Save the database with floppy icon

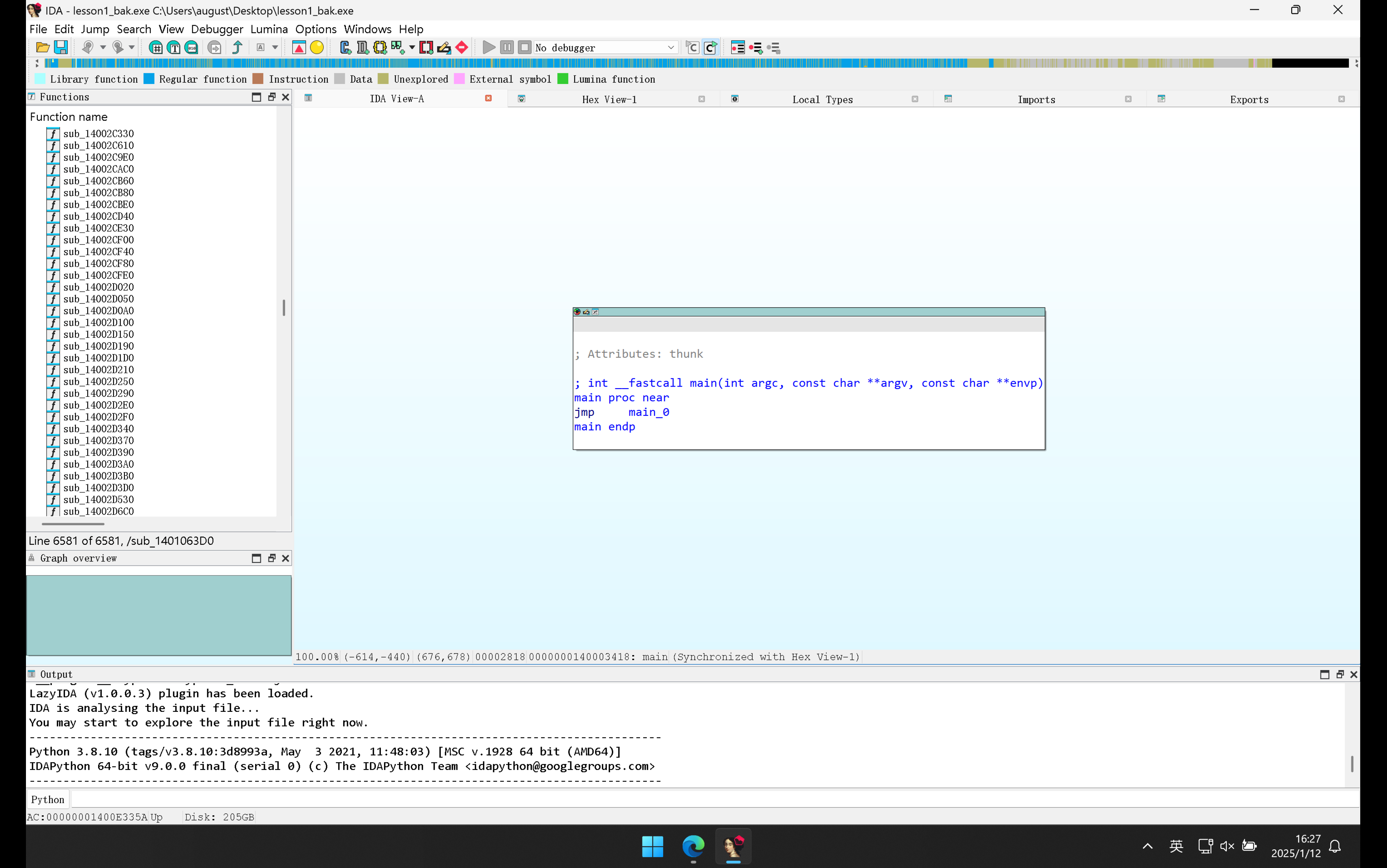61,47
